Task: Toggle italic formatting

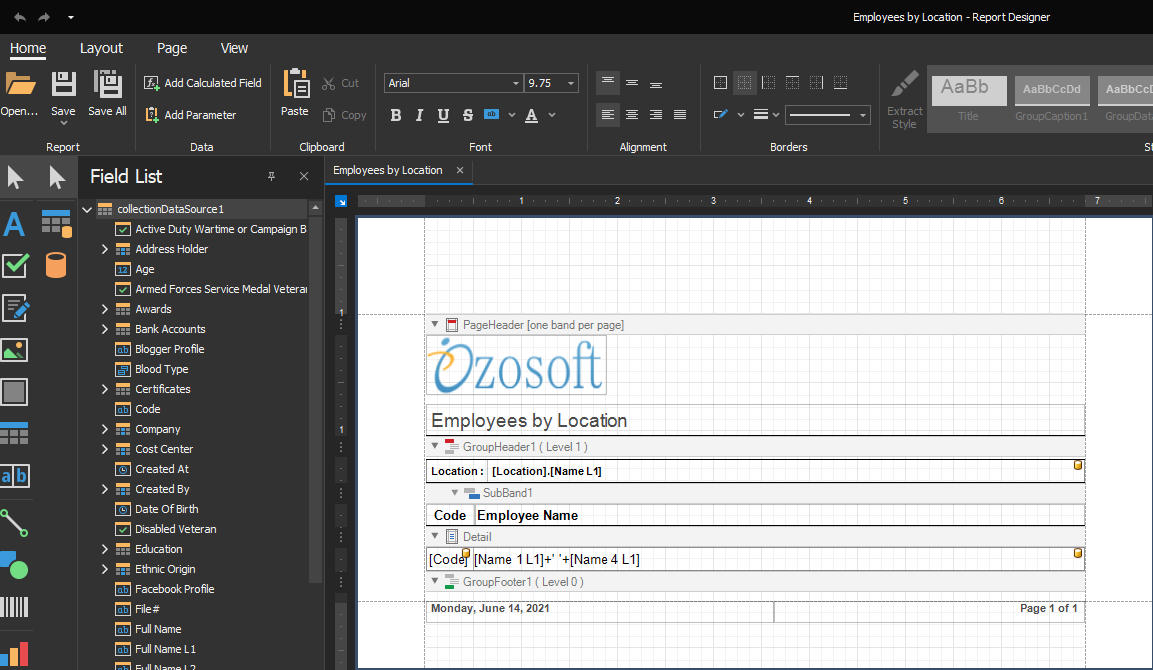Action: point(419,115)
